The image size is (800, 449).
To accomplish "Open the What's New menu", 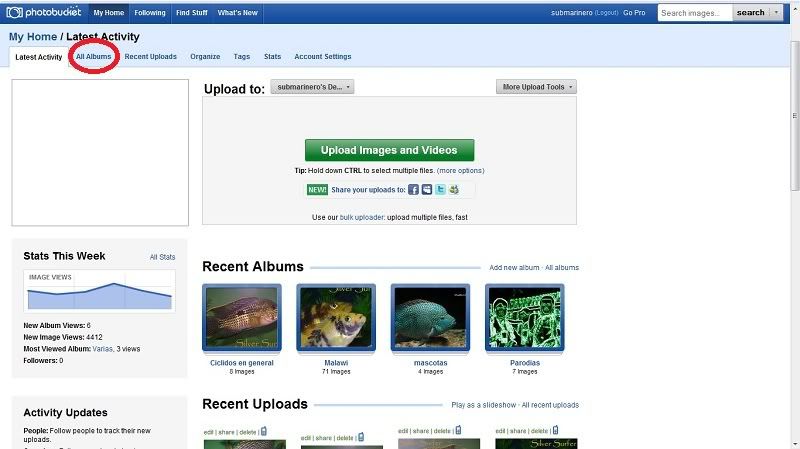I will click(238, 13).
